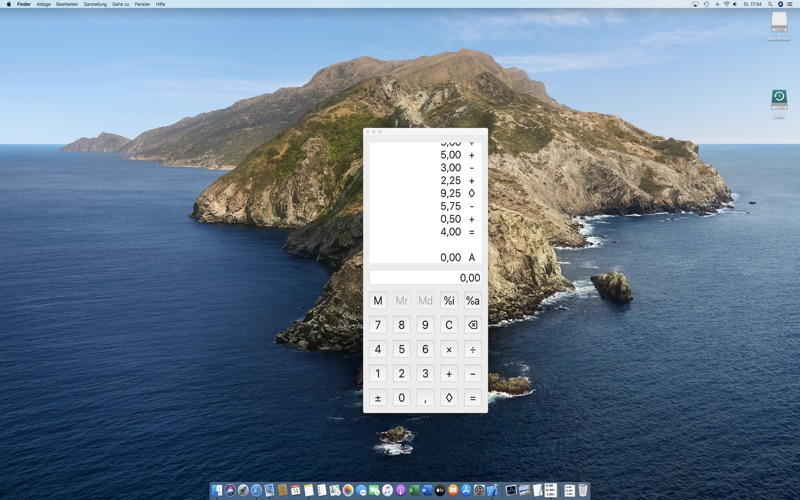Viewport: 800px width, 500px height.
Task: Click the minus − key
Action: pos(472,373)
